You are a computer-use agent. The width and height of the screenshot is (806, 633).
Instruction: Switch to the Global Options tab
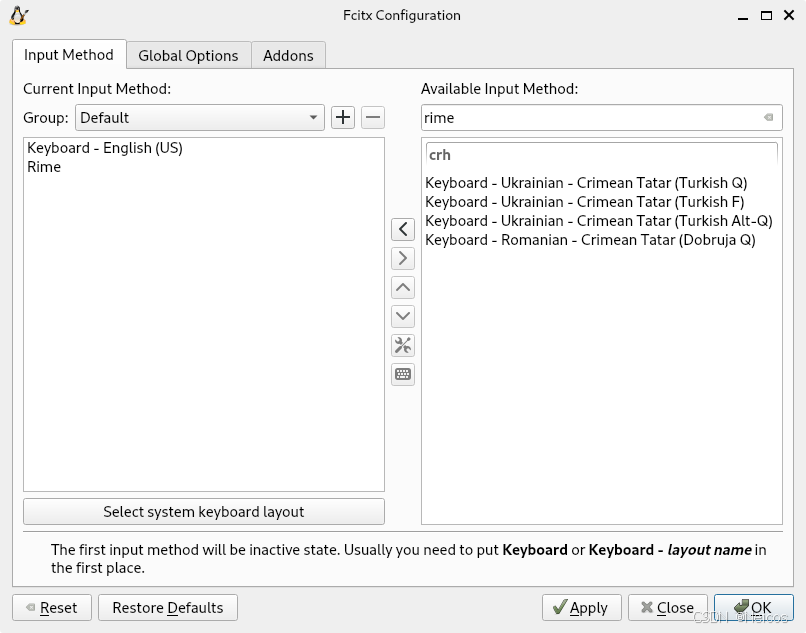click(188, 56)
